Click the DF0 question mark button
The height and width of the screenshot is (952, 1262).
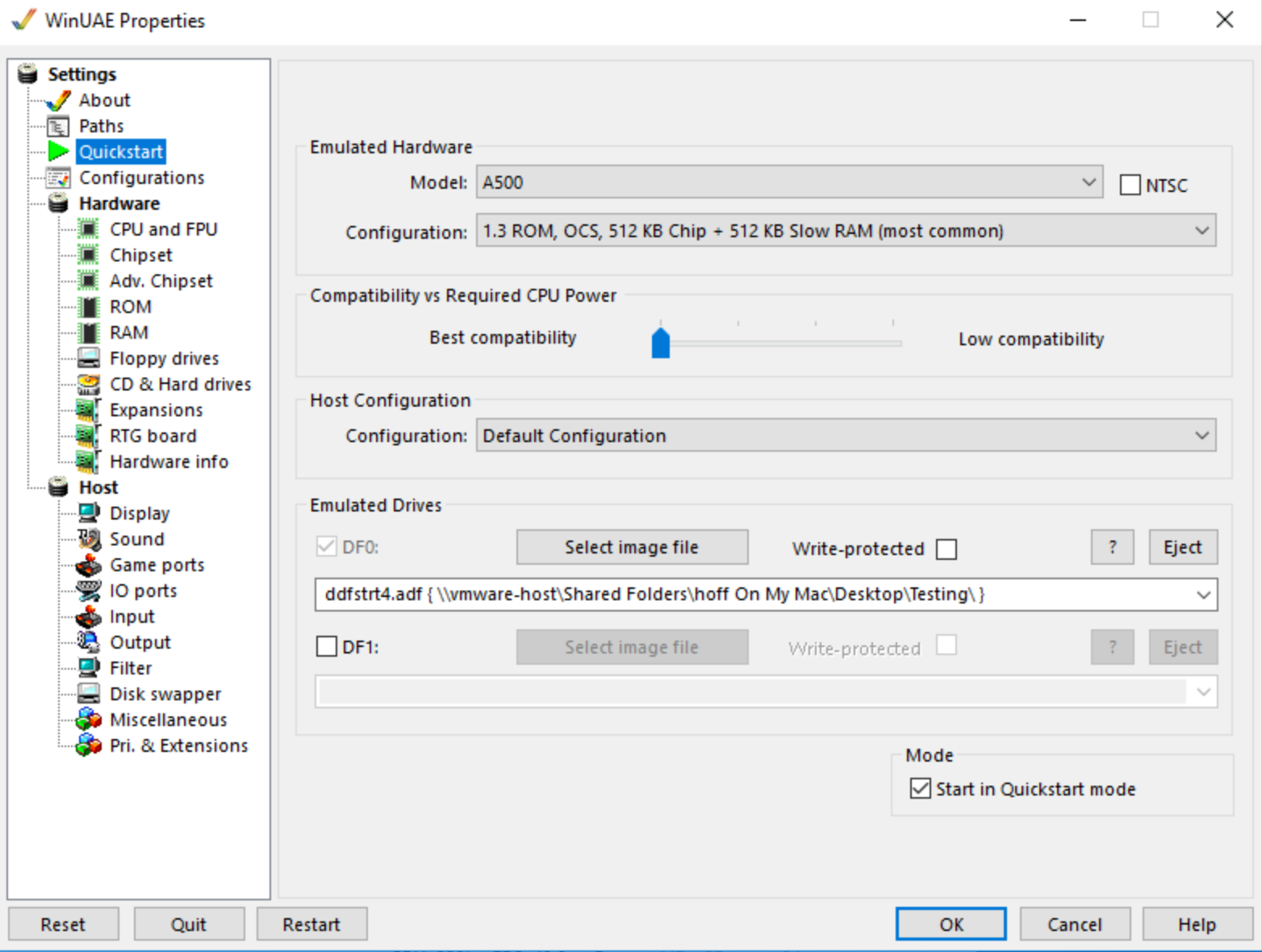tap(1113, 547)
